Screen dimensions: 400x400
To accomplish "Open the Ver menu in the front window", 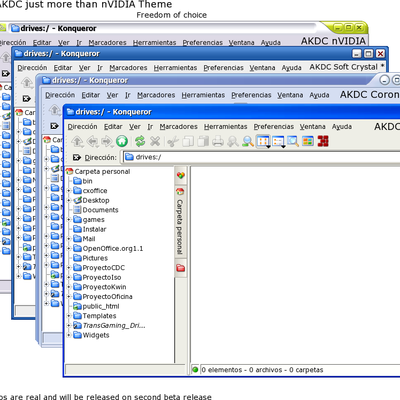I will tap(135, 127).
